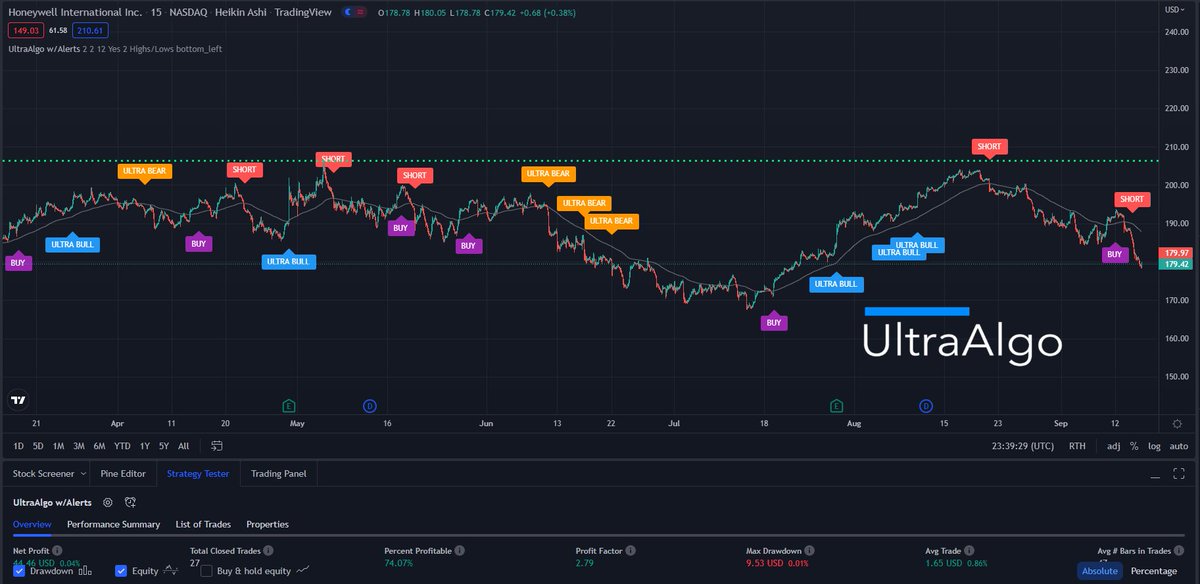1200x584 pixels.
Task: Set the range to 1D
Action: 19,446
